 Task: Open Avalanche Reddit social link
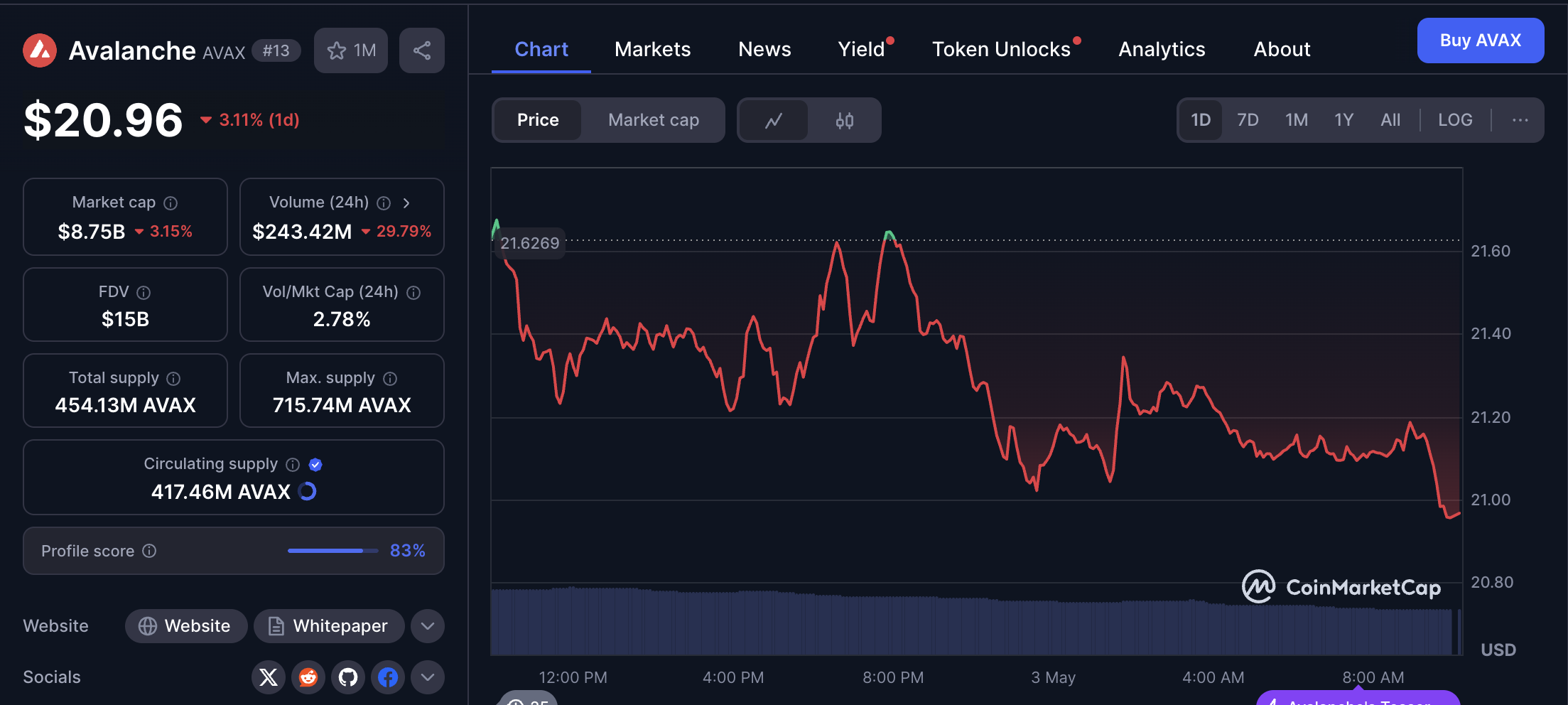(x=308, y=677)
